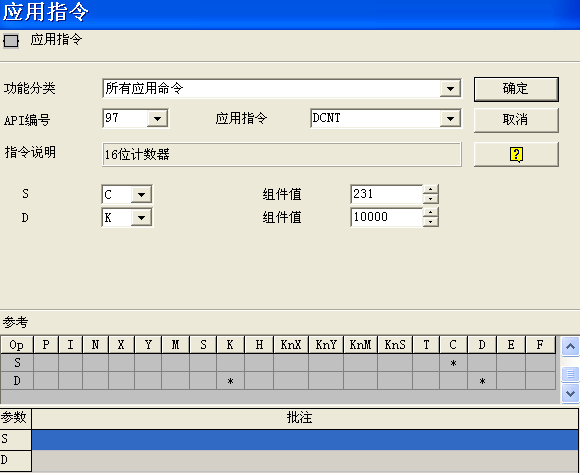Expand the S operand type dropdown showing C
580x473 pixels.
[141, 195]
